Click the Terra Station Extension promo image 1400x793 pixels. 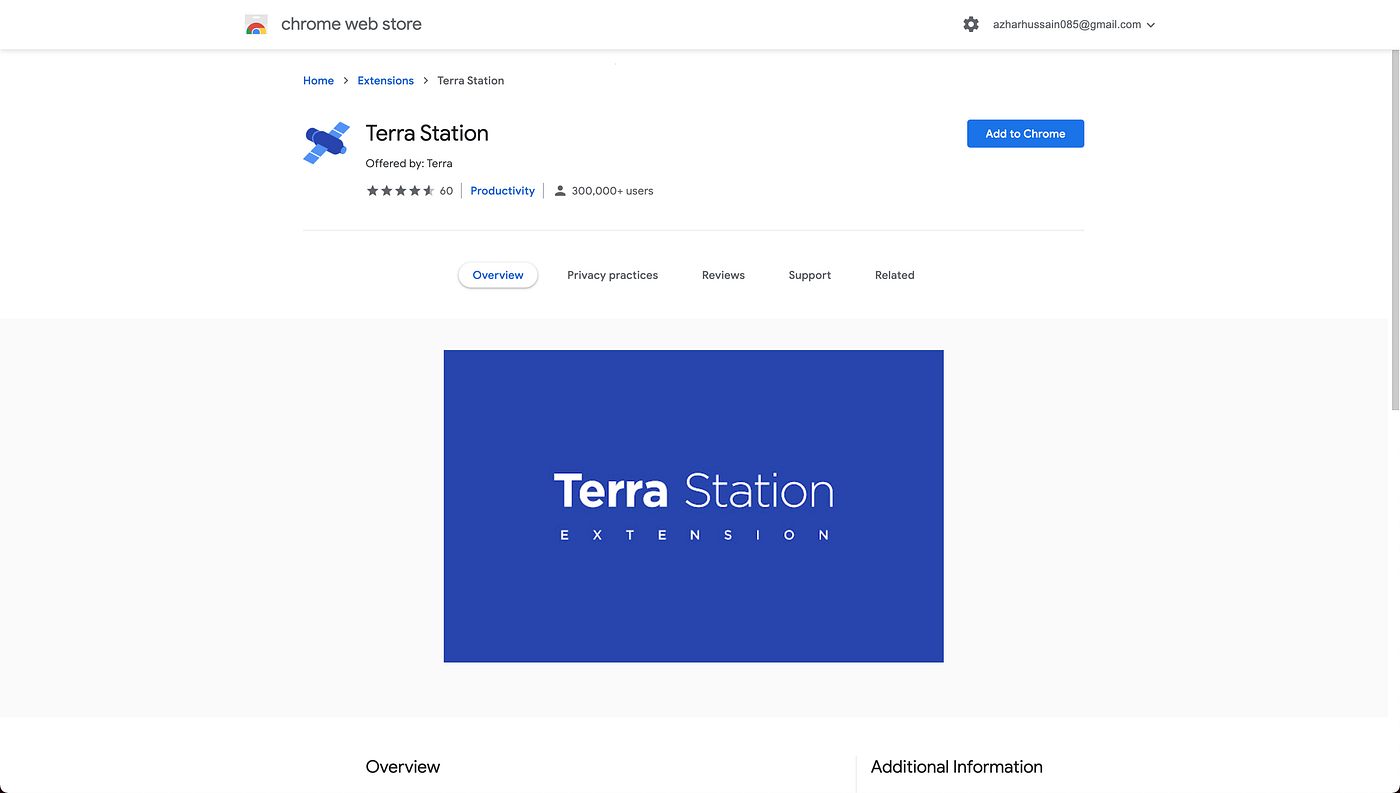pos(694,506)
